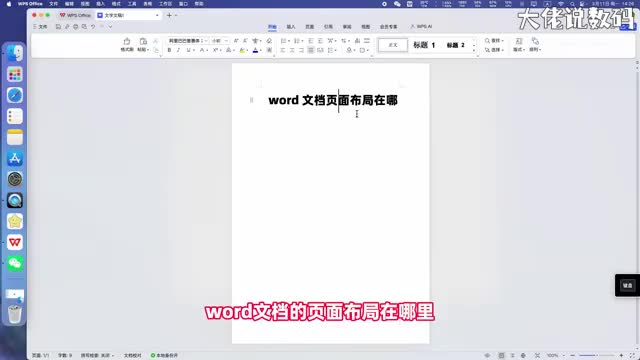This screenshot has height=360, width=640.
Task: Expand the styles gallery arrow
Action: click(474, 51)
